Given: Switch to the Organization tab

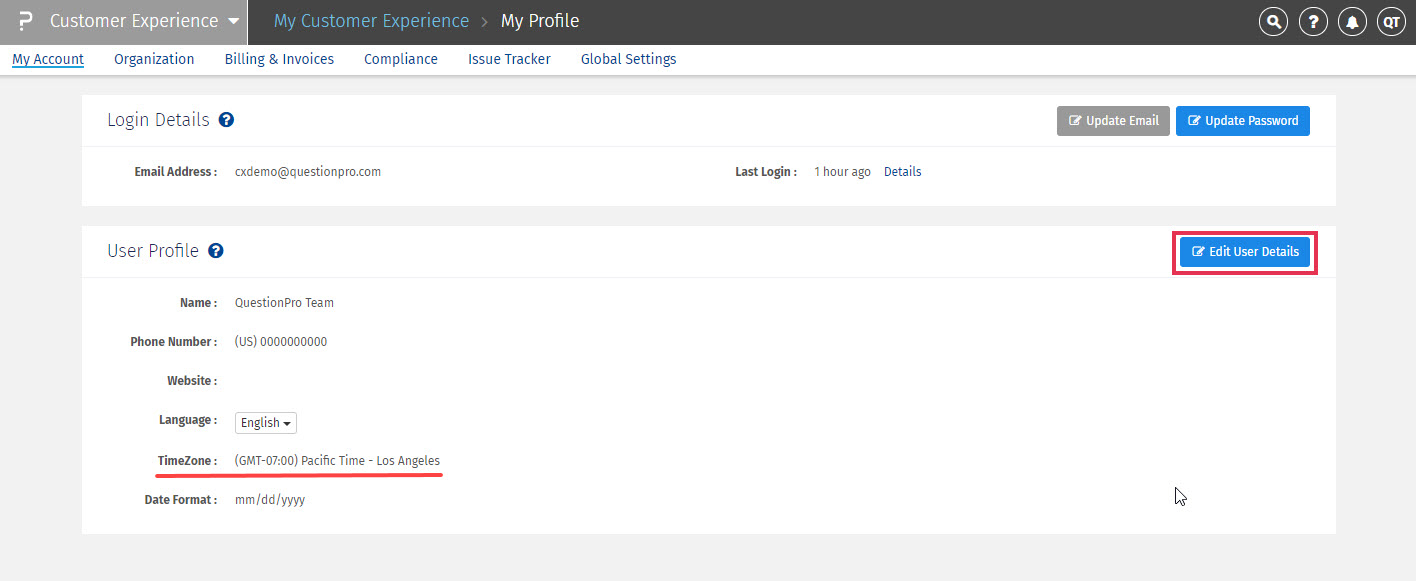Looking at the screenshot, I should pos(154,59).
